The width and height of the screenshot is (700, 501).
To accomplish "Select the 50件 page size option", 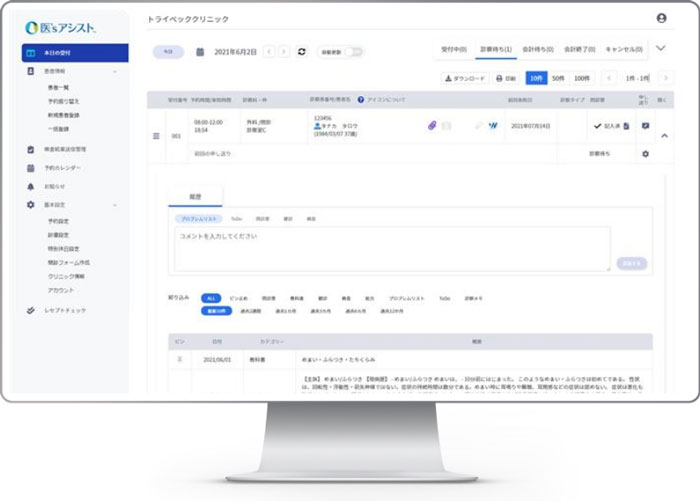I will (559, 77).
